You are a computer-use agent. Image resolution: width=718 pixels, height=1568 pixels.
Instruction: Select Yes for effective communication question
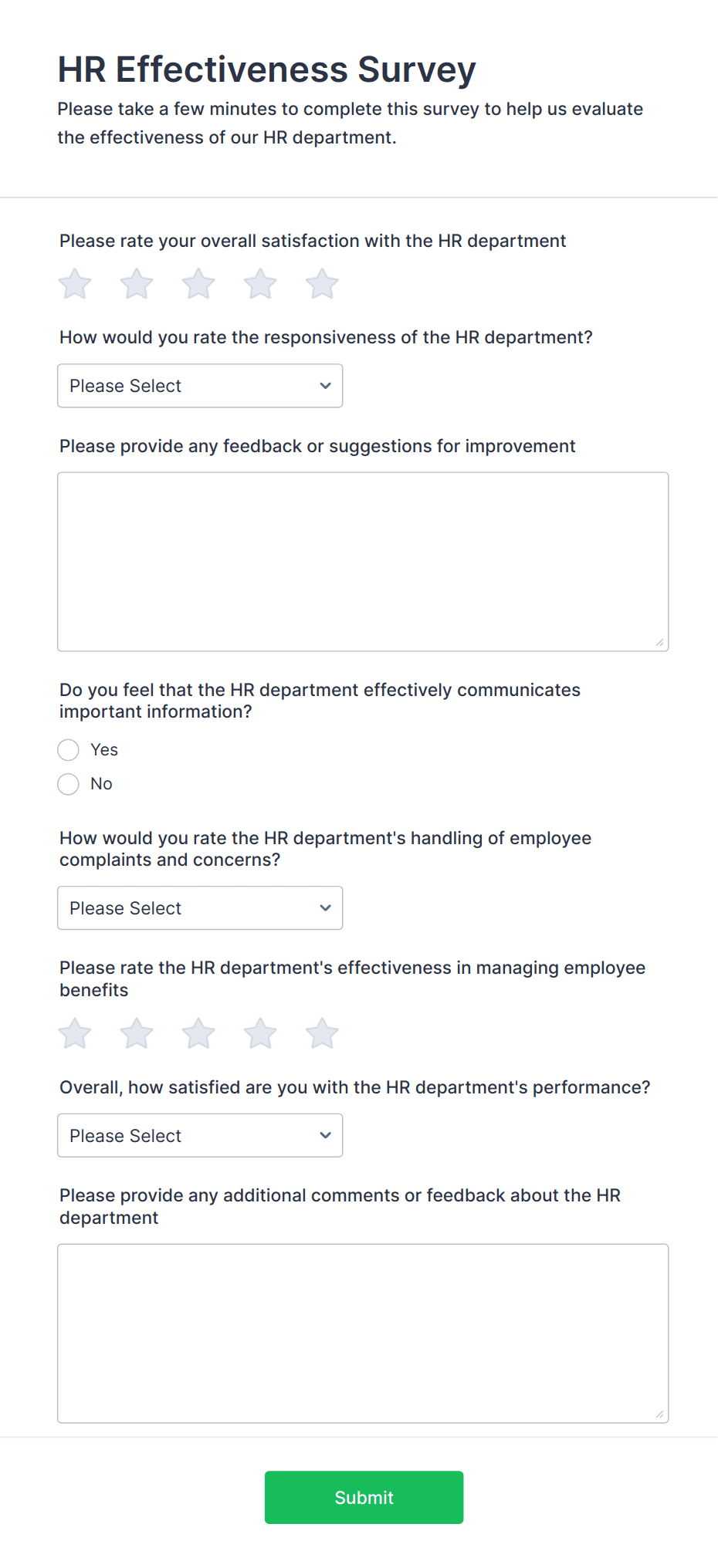68,749
